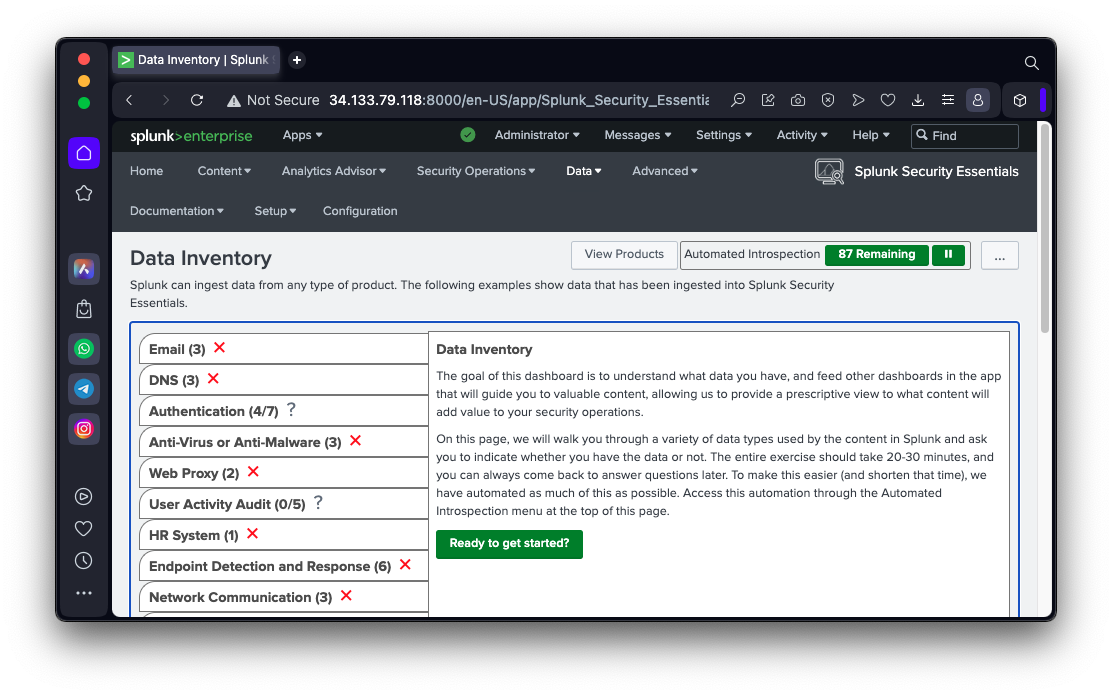This screenshot has width=1112, height=695.
Task: Select the Anti-Virus or Anti-Malware (3) category
Action: (284, 442)
